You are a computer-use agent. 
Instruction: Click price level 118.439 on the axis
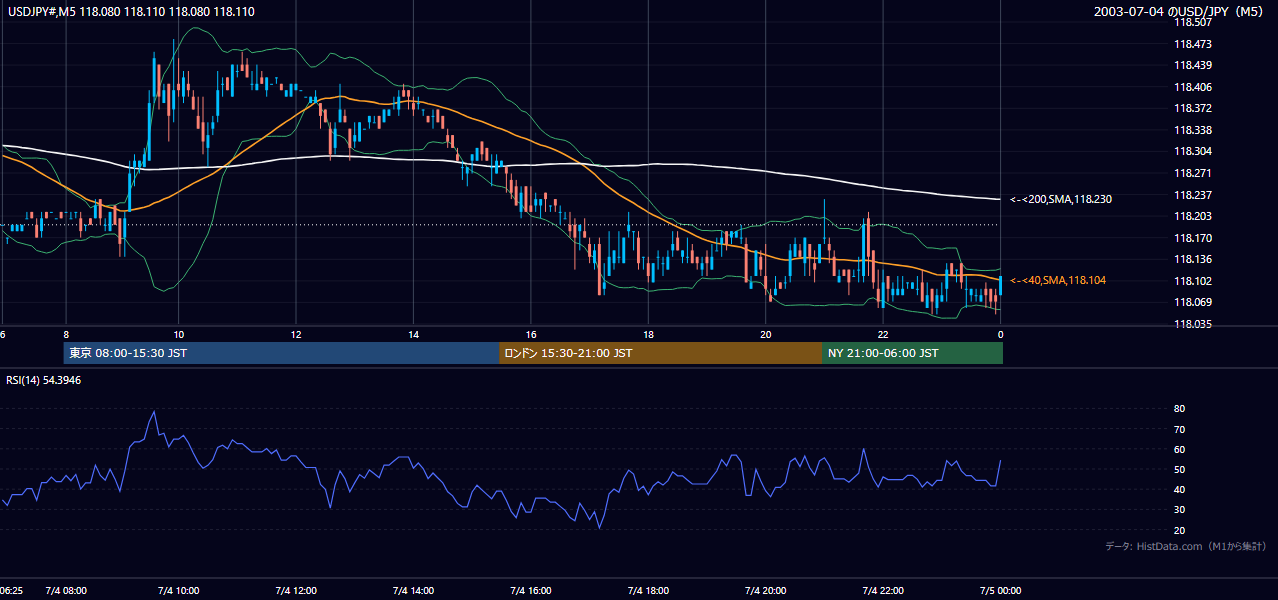(x=1193, y=65)
